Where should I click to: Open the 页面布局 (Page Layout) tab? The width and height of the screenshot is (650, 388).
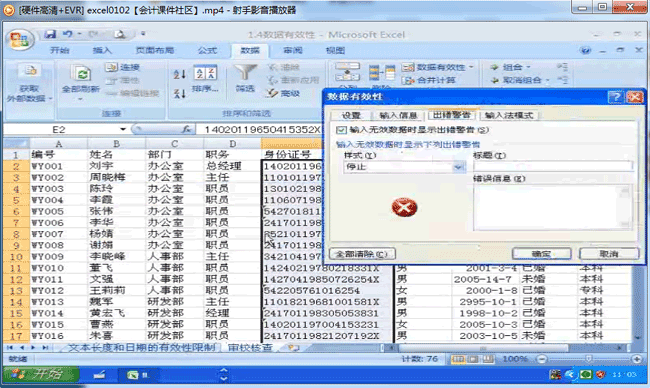pos(155,51)
